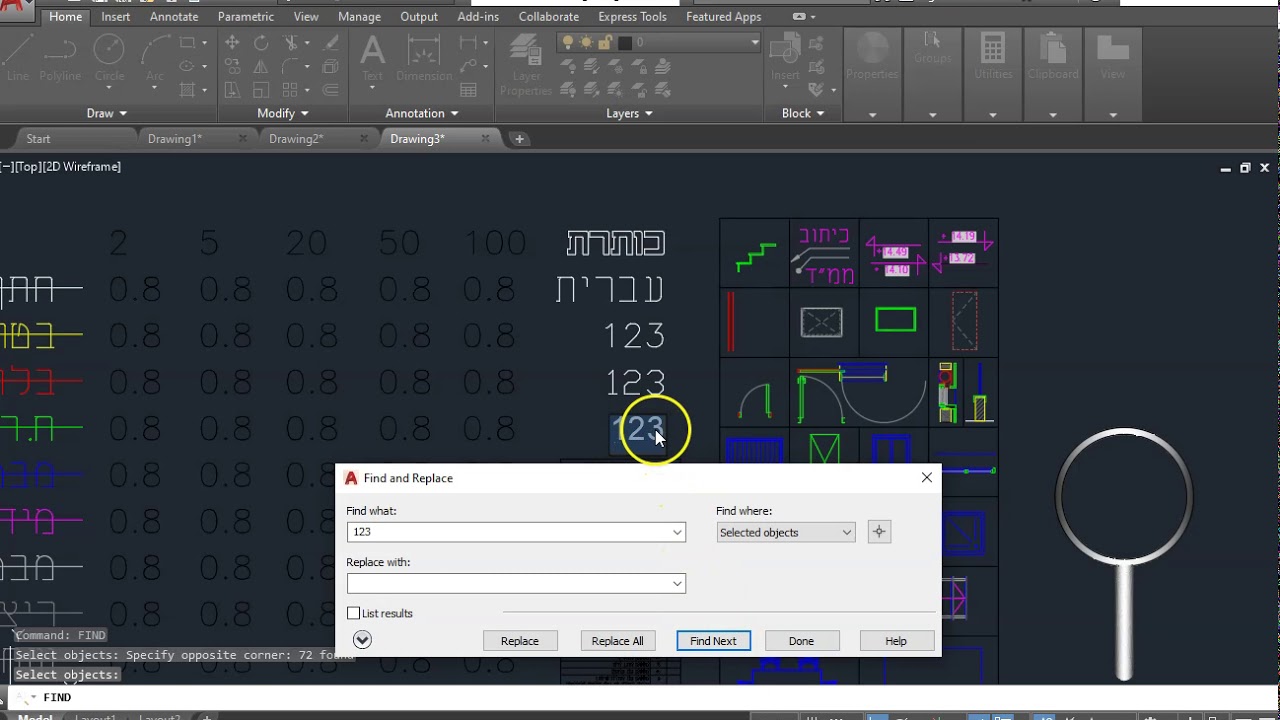Select the Polyline tool
The height and width of the screenshot is (720, 1280).
pos(61,58)
